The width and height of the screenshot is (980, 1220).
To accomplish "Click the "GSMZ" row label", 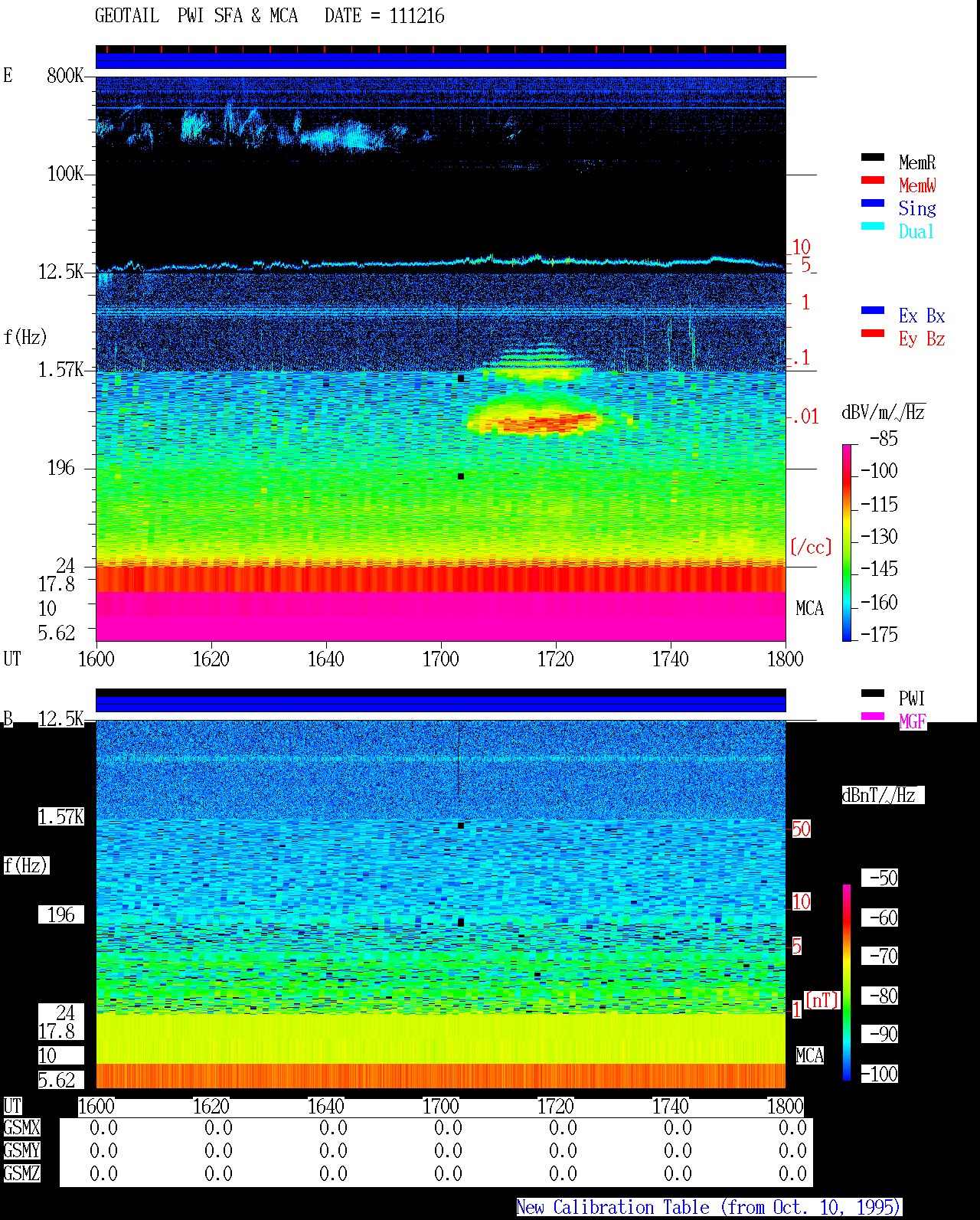I will click(x=21, y=1173).
